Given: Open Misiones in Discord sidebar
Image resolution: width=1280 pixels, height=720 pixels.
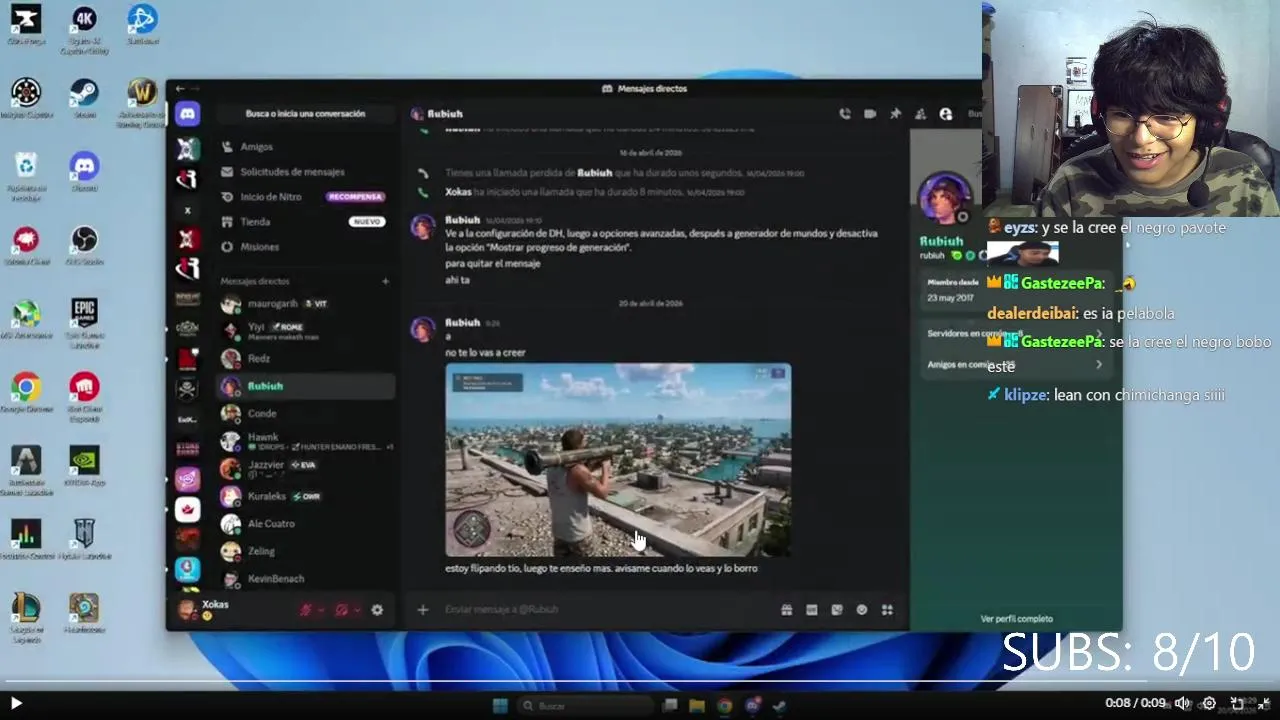Looking at the screenshot, I should (x=306, y=246).
